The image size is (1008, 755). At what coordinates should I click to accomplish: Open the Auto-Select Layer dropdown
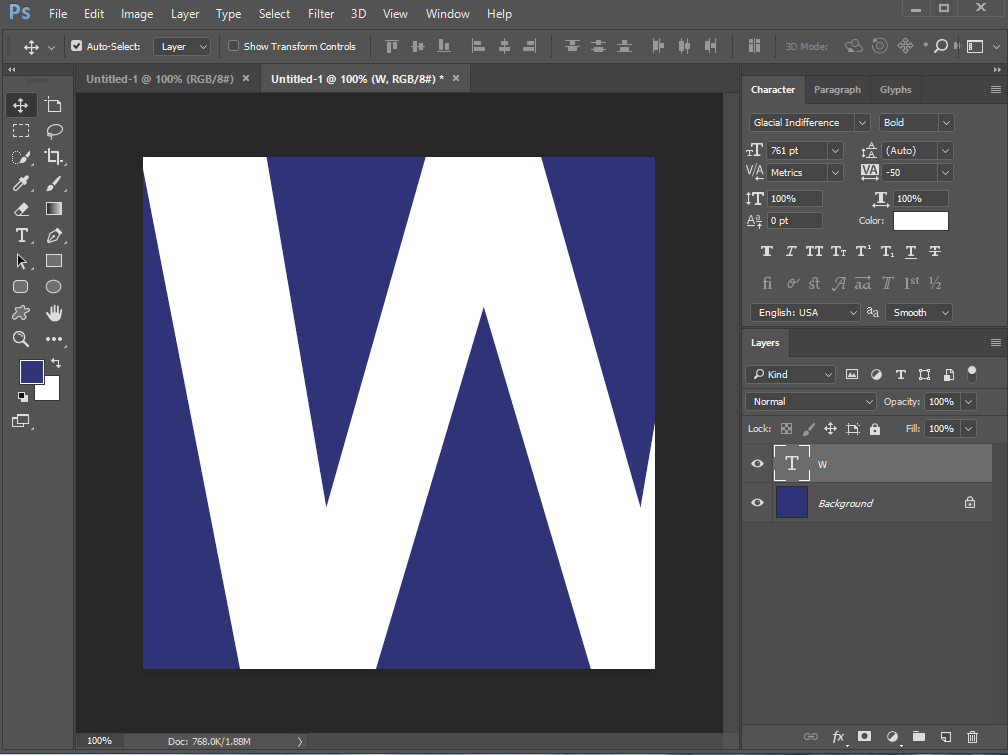click(183, 46)
